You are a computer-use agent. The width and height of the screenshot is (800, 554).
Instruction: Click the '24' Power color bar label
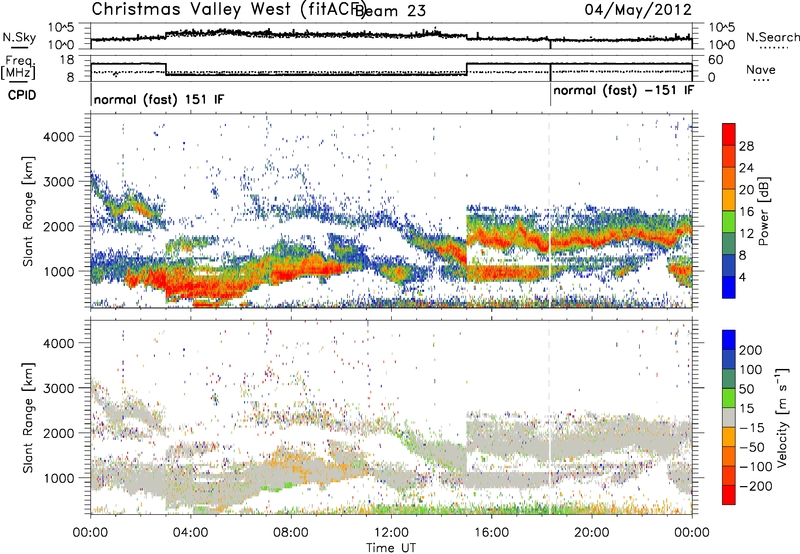[x=746, y=168]
